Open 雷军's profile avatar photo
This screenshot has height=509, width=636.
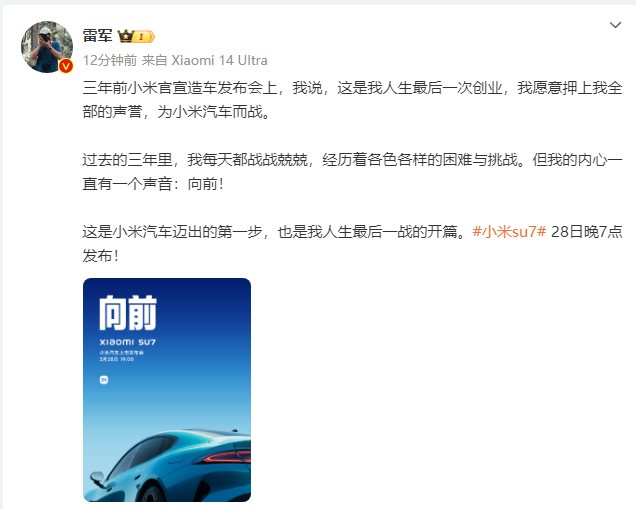(x=47, y=47)
